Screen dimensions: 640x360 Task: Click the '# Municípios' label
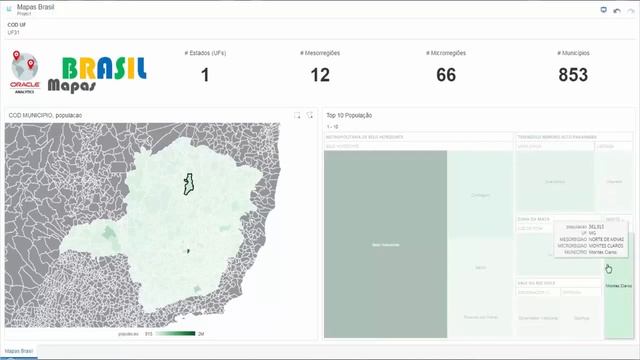573,53
